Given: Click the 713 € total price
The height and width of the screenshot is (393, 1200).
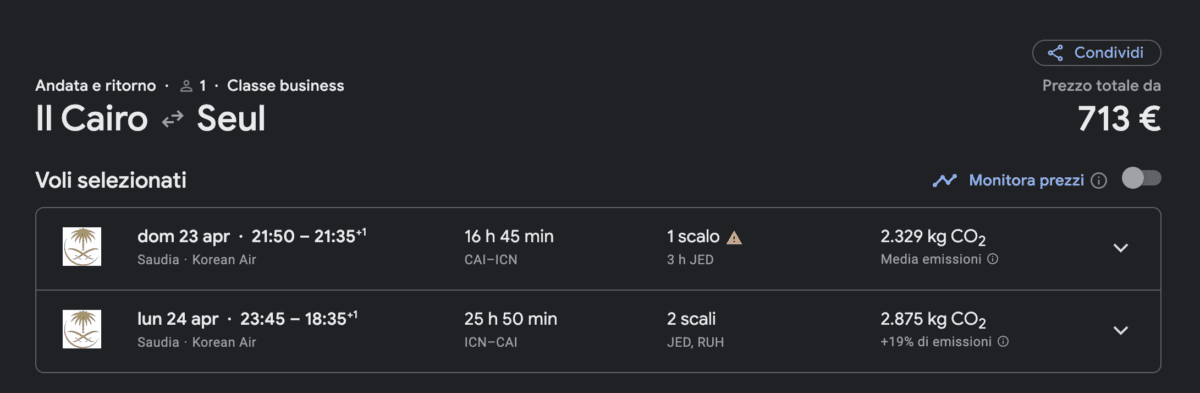Looking at the screenshot, I should (1119, 119).
